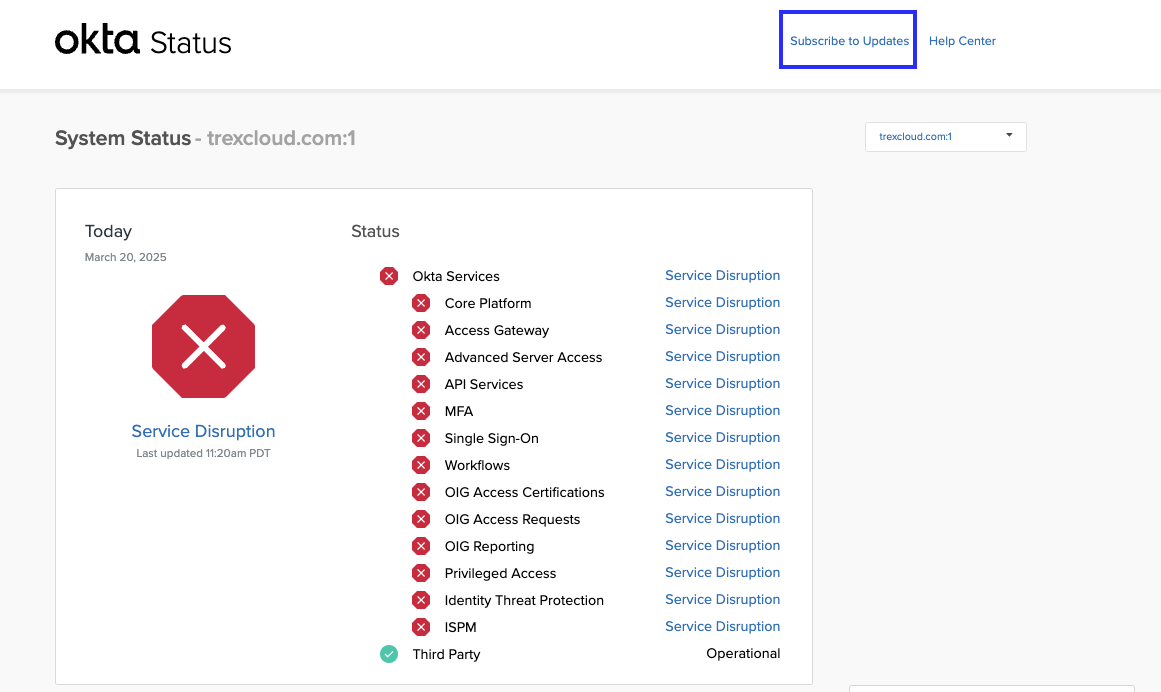Viewport: 1161px width, 692px height.
Task: Click the Status column heading
Action: tap(375, 232)
